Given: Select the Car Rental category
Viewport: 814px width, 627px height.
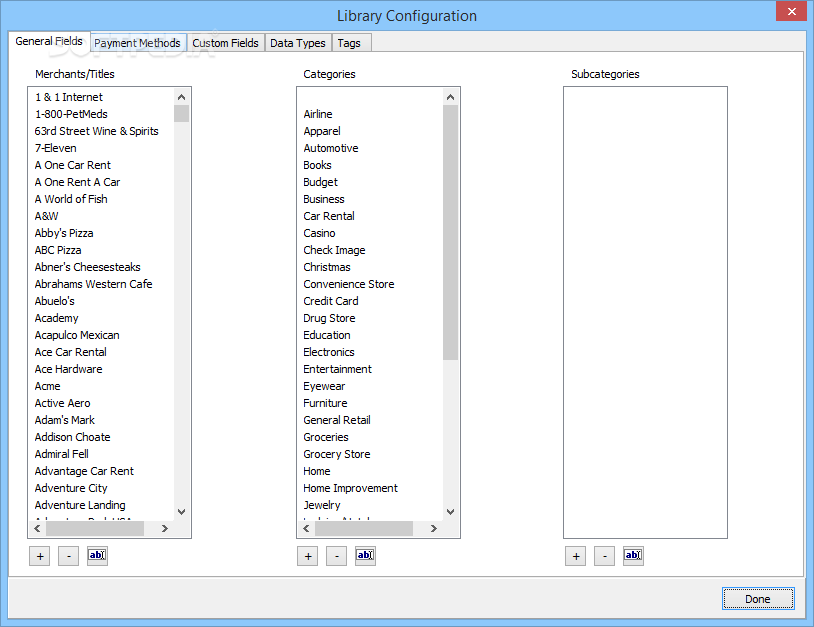Looking at the screenshot, I should pos(329,216).
